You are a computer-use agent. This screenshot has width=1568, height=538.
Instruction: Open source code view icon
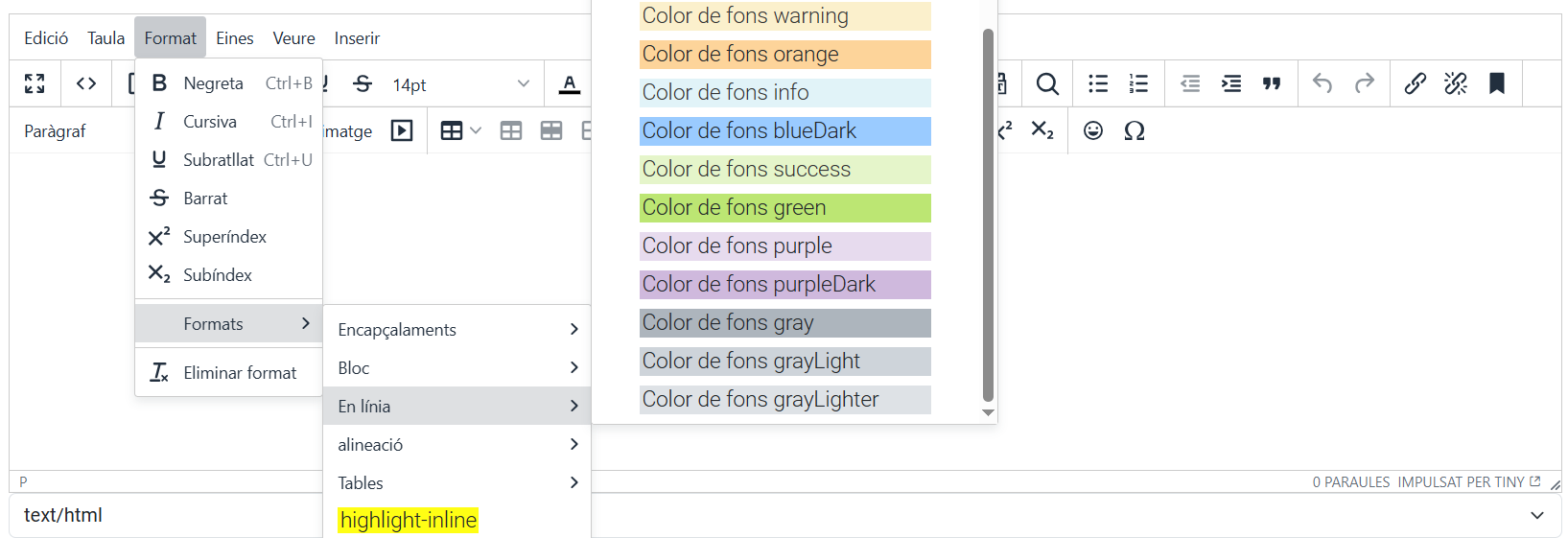click(x=86, y=84)
